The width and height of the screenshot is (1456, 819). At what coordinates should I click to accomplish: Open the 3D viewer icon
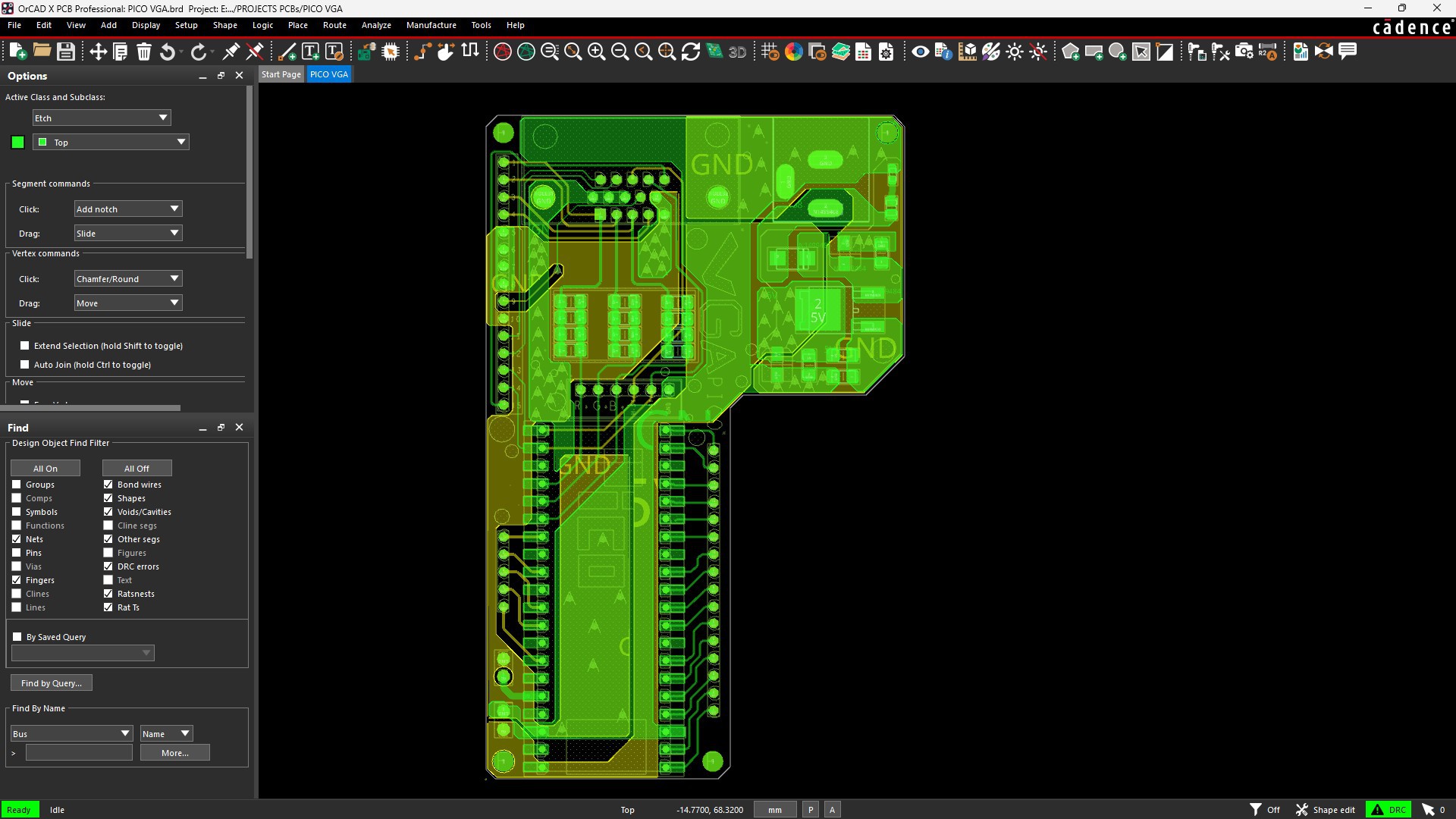click(737, 52)
